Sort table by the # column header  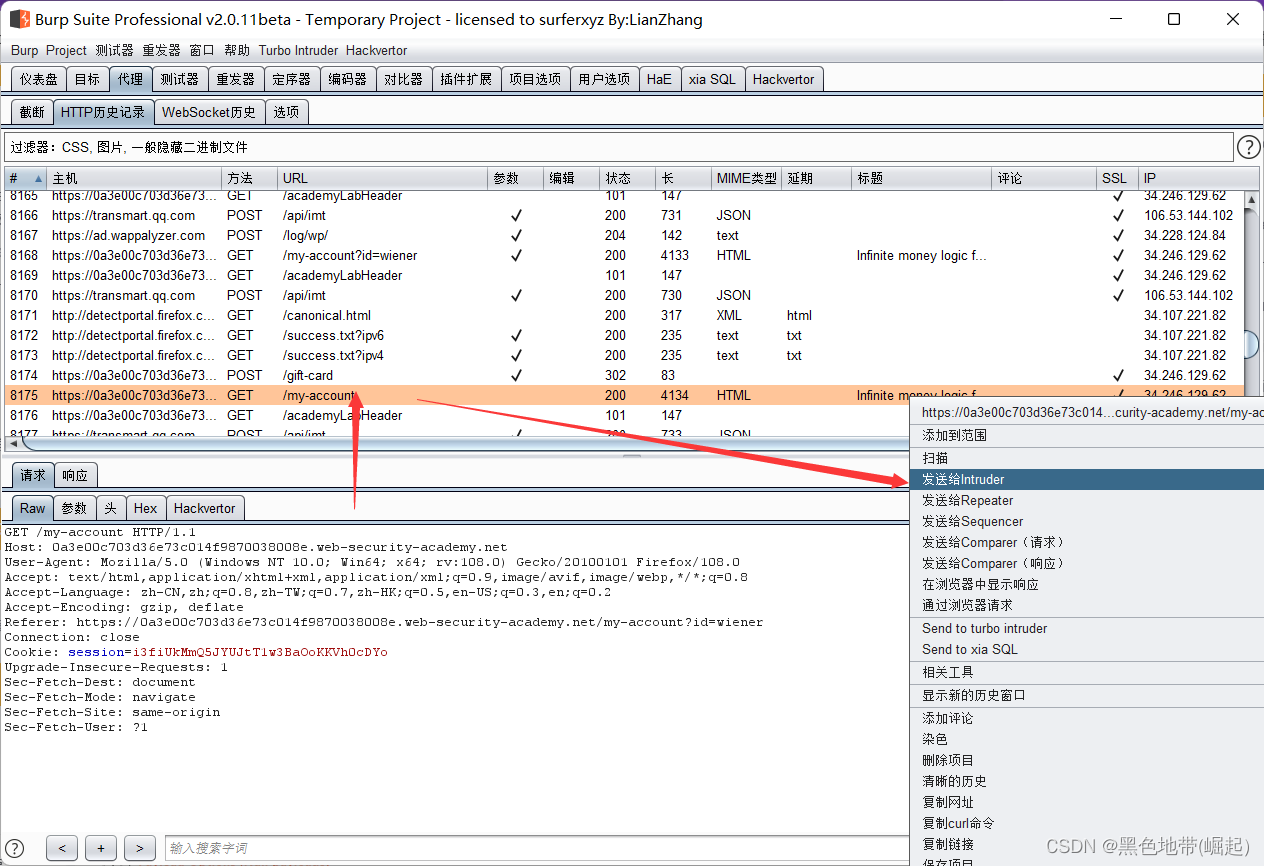click(26, 178)
